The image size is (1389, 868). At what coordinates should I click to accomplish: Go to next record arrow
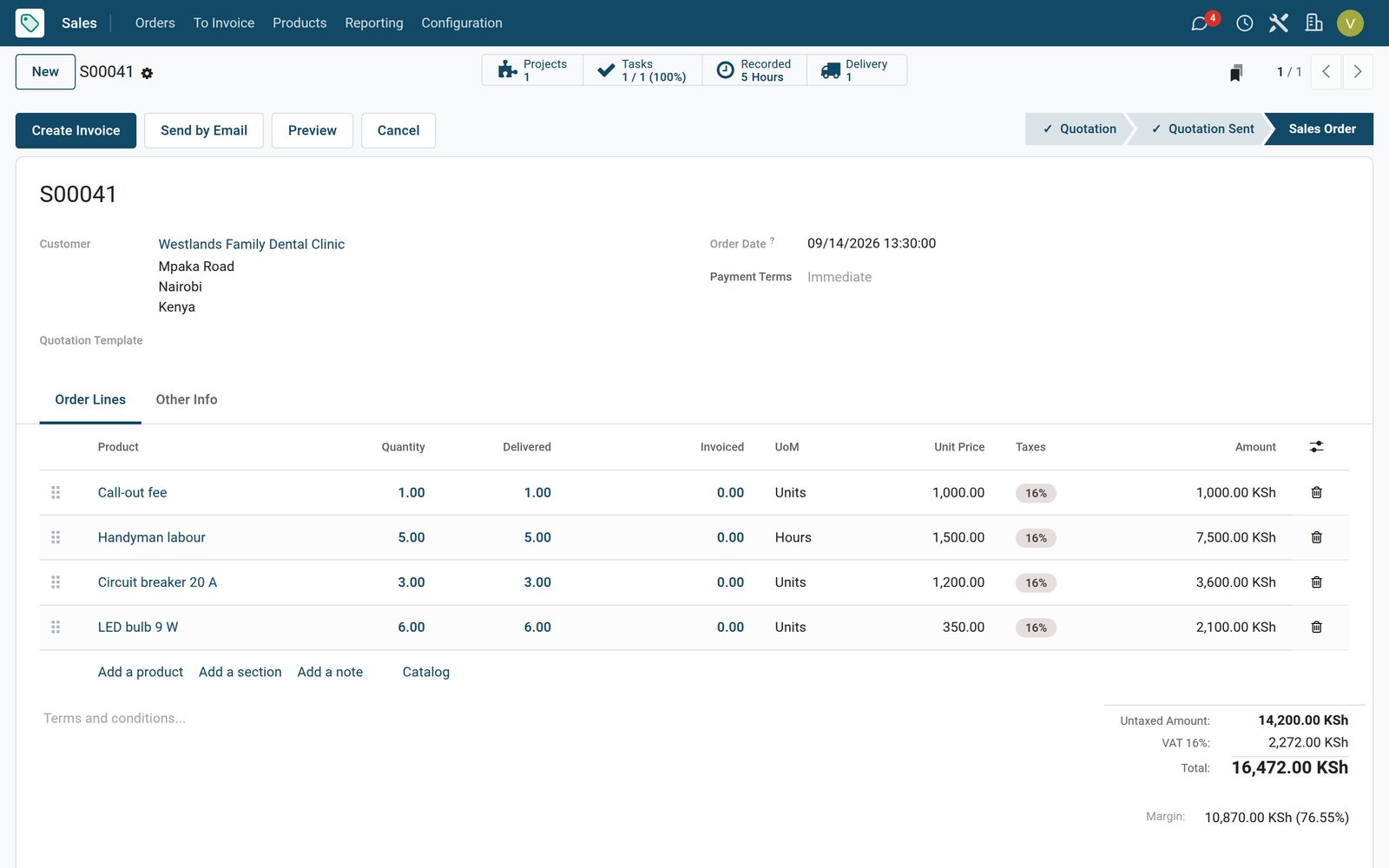(1358, 72)
